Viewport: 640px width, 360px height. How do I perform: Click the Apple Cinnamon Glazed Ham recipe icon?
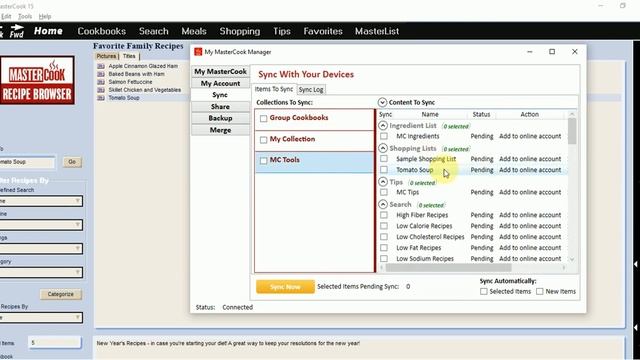click(101, 66)
